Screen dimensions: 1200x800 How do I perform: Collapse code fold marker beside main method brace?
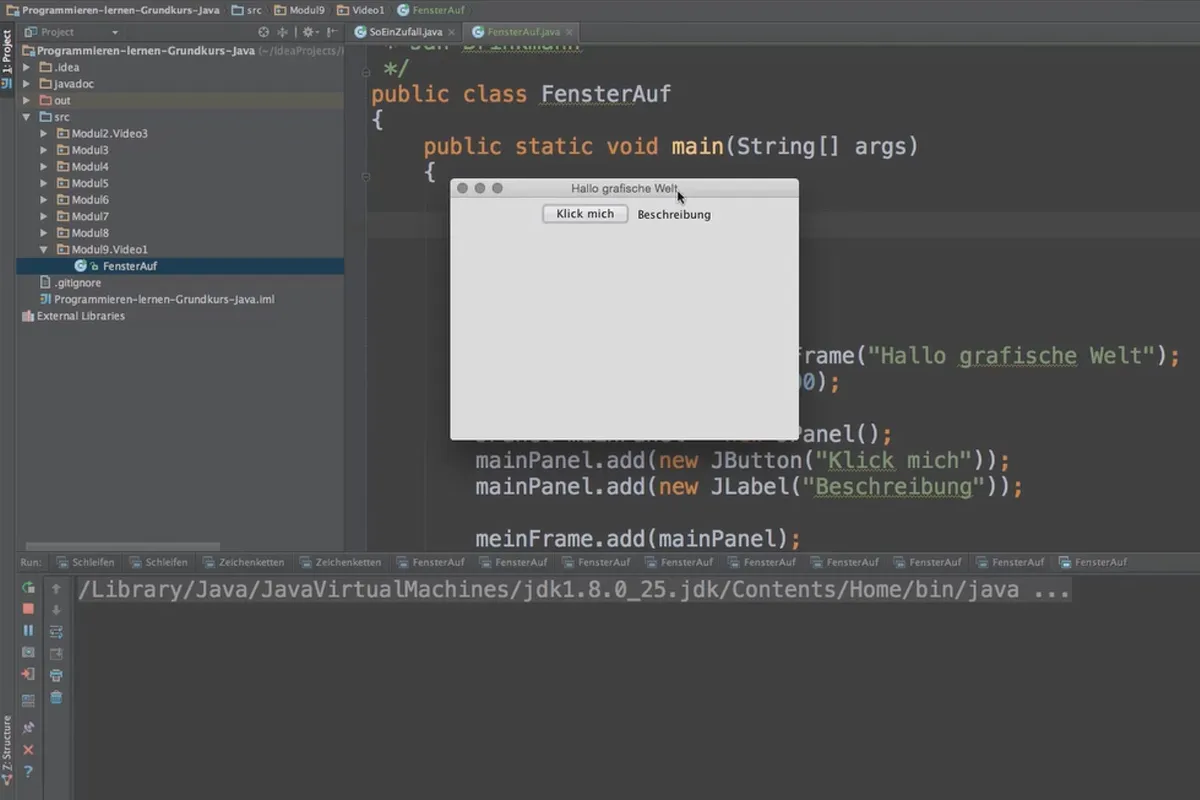[366, 176]
